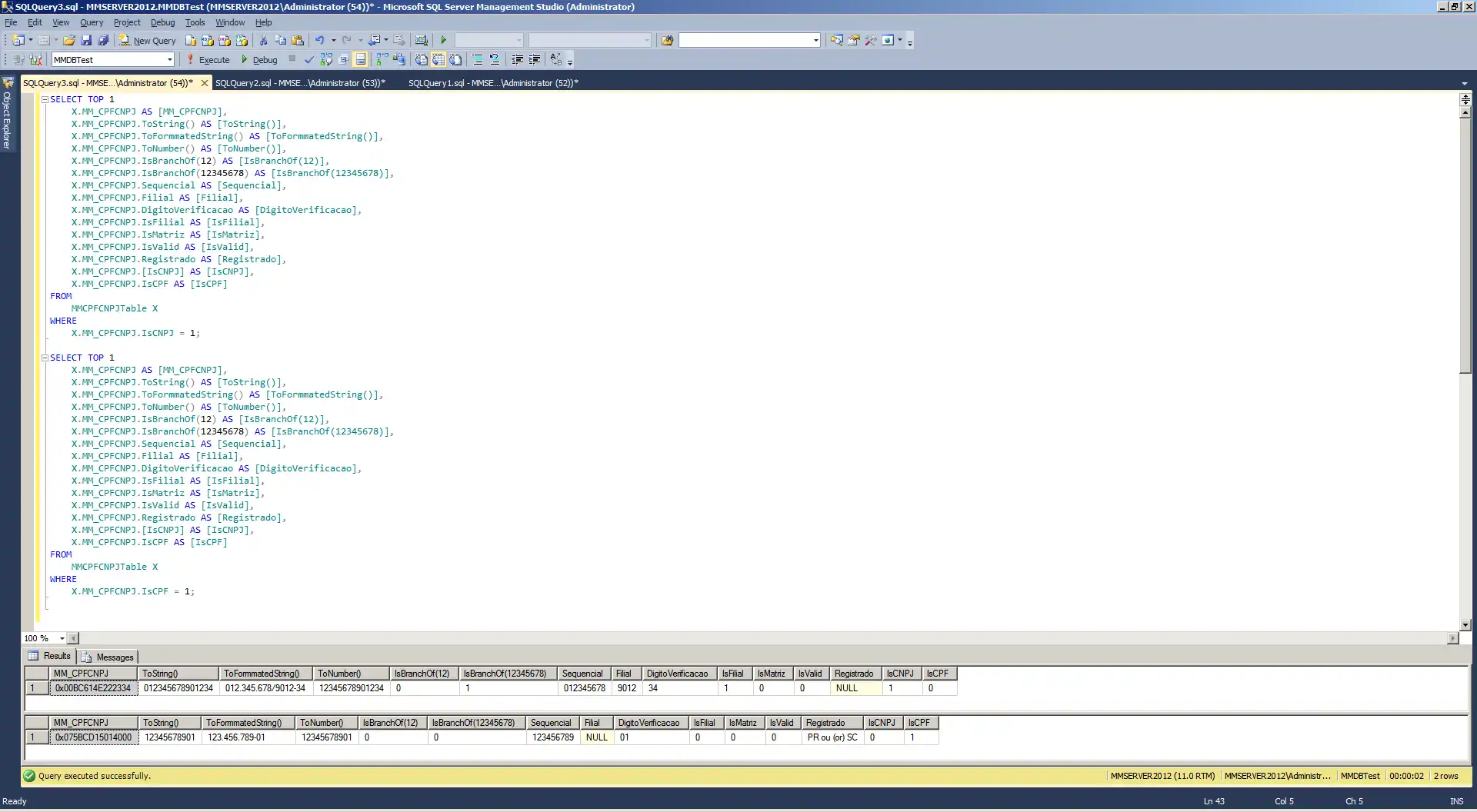Switch output to Results to File
This screenshot has width=1477, height=812.
pyautogui.click(x=455, y=60)
